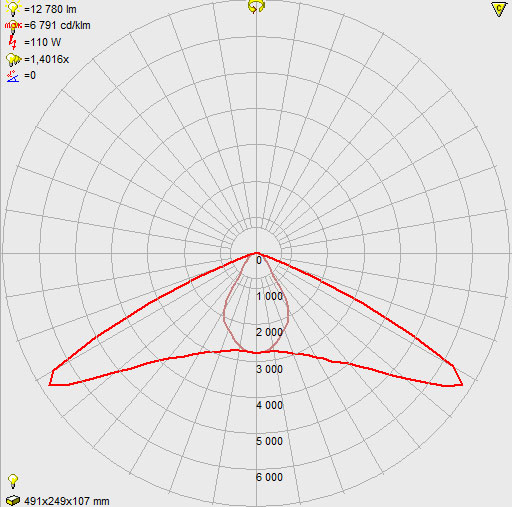Screen dimensions: 512x507
Task: Click the yellow C-plane triangle icon
Action: click(499, 9)
